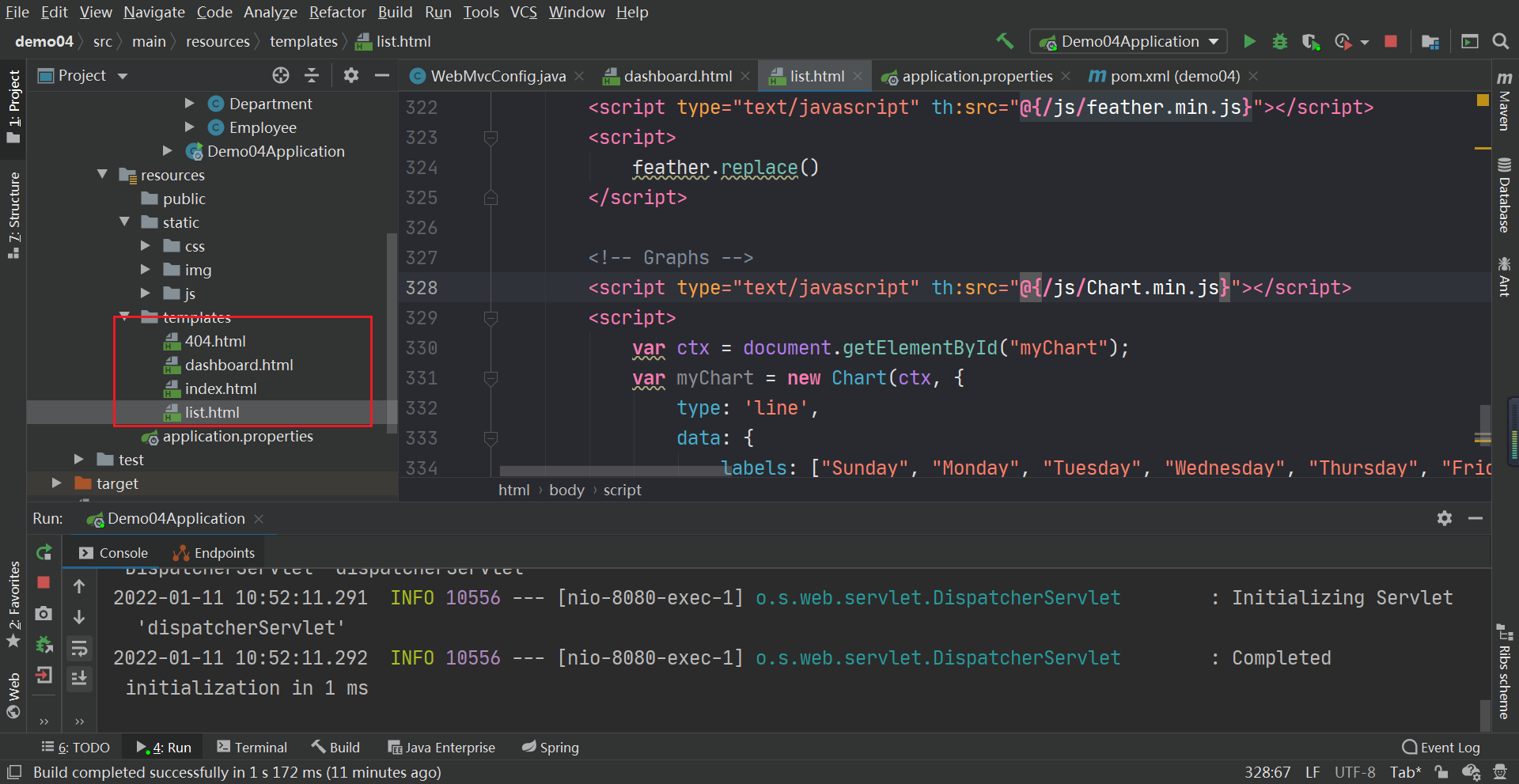Locate the opened file in Project tree
Image resolution: width=1519 pixels, height=784 pixels.
281,75
